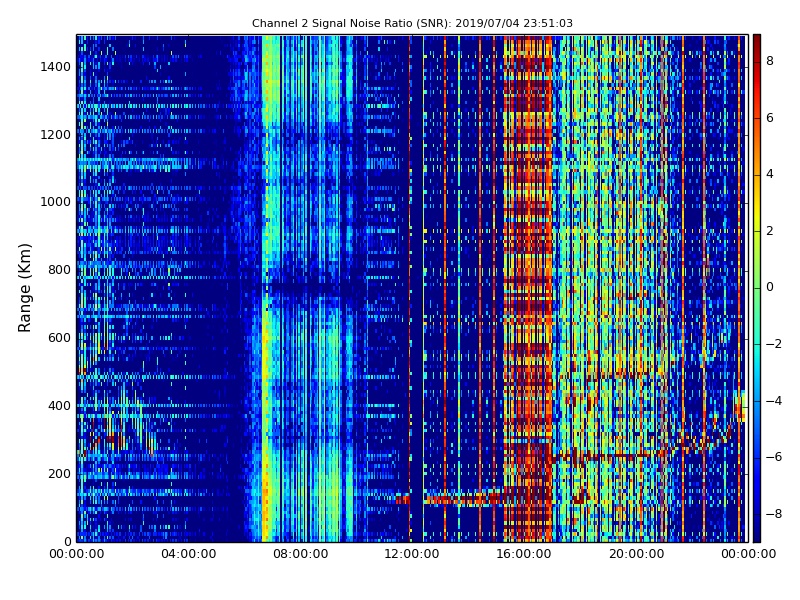Click the 1400 range tick label
Viewport: 800px width, 600px height.
point(56,67)
